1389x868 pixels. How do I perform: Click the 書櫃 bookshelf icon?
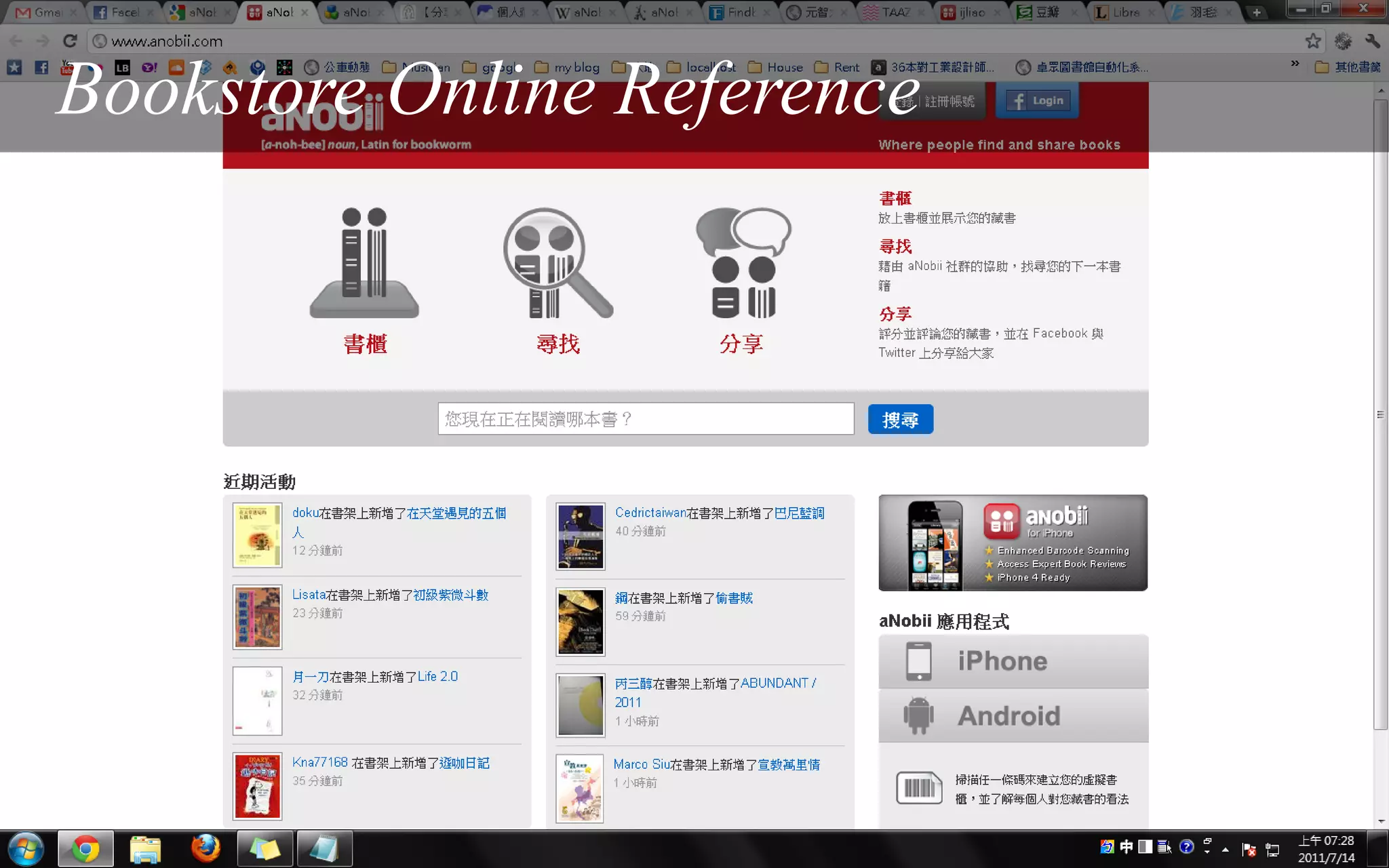(364, 263)
